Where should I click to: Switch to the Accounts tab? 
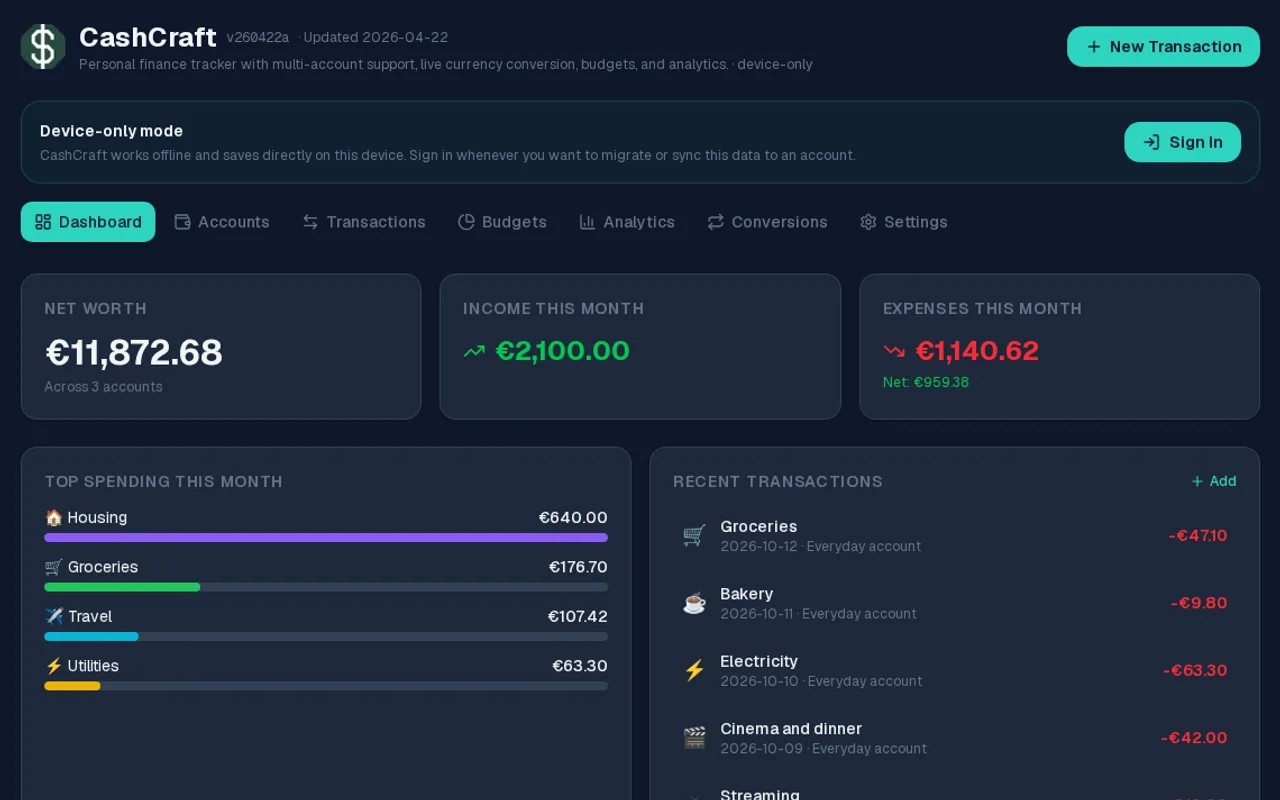click(x=222, y=222)
